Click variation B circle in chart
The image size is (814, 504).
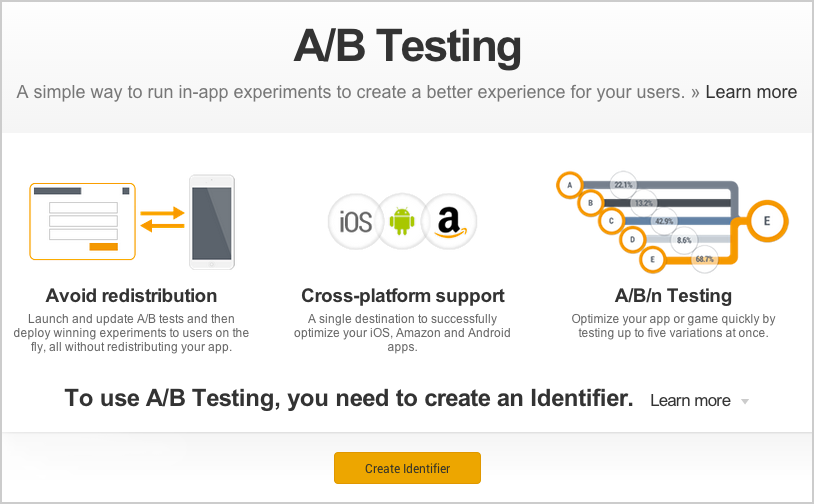(590, 203)
